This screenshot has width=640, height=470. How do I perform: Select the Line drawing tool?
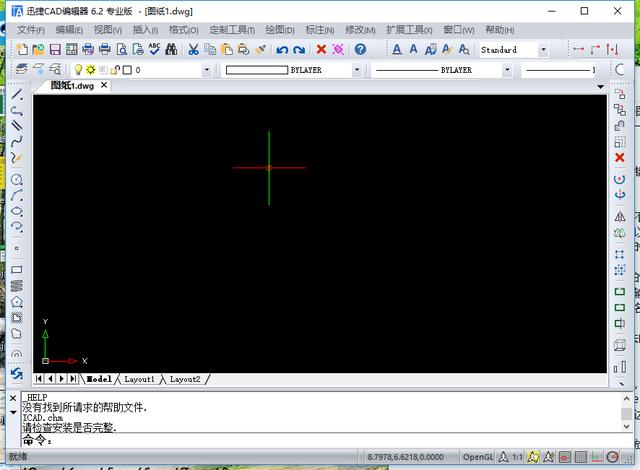16,93
